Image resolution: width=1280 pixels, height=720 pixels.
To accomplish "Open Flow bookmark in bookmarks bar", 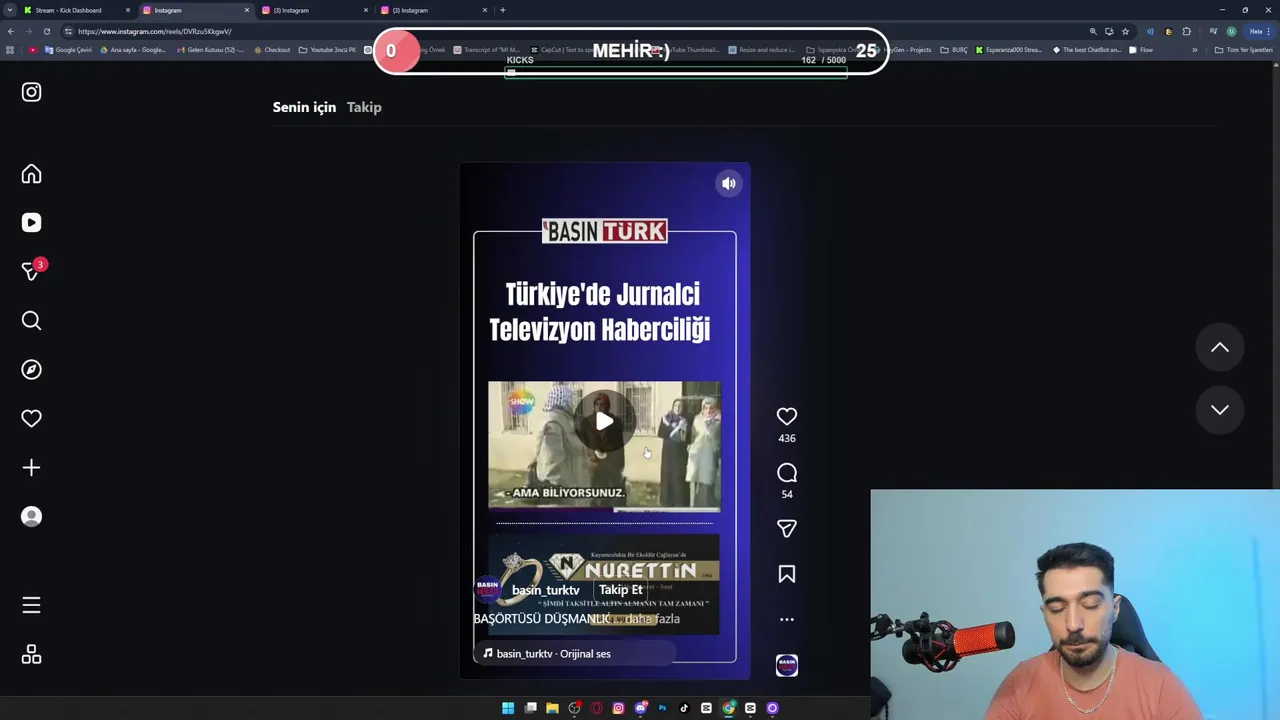I will tap(1140, 50).
